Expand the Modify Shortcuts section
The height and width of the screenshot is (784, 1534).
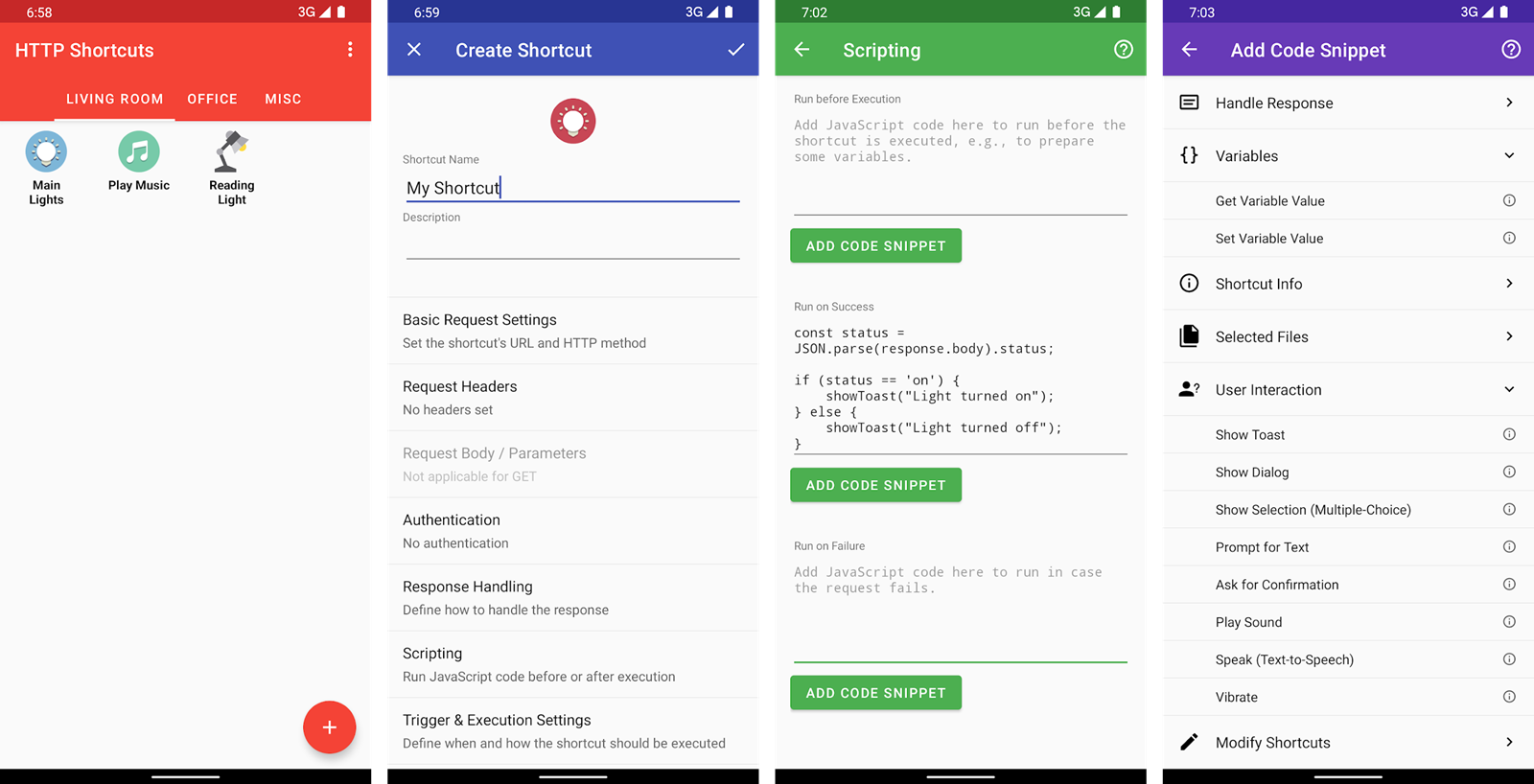(1348, 742)
